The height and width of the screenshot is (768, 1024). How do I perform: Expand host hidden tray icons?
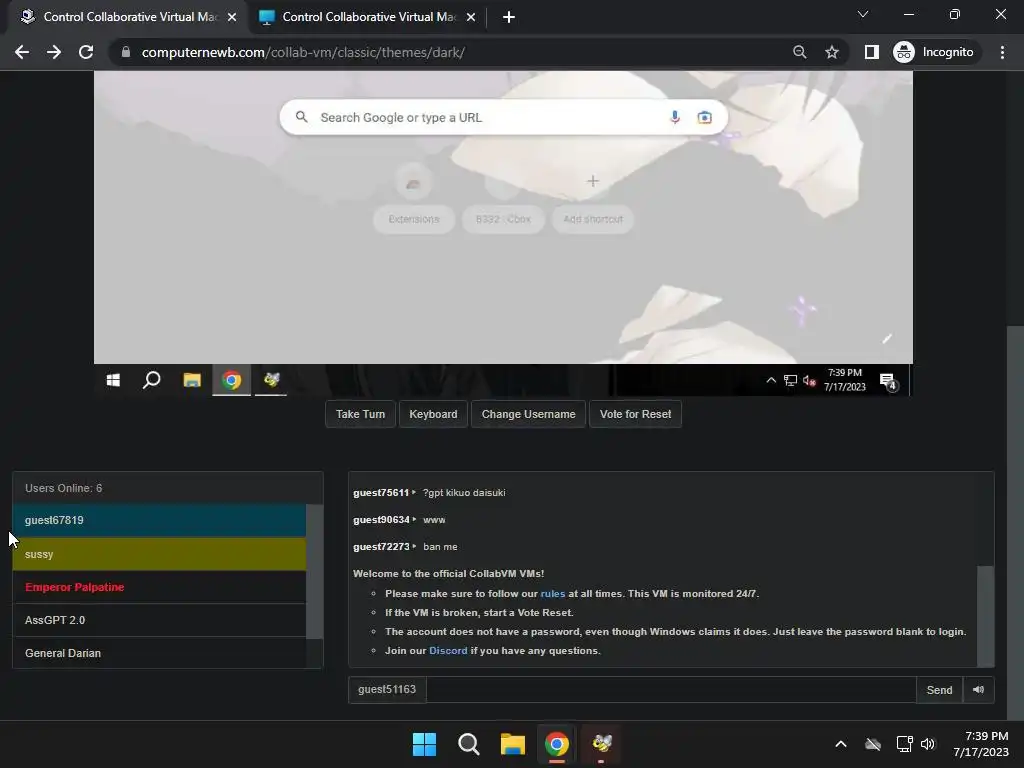click(841, 744)
